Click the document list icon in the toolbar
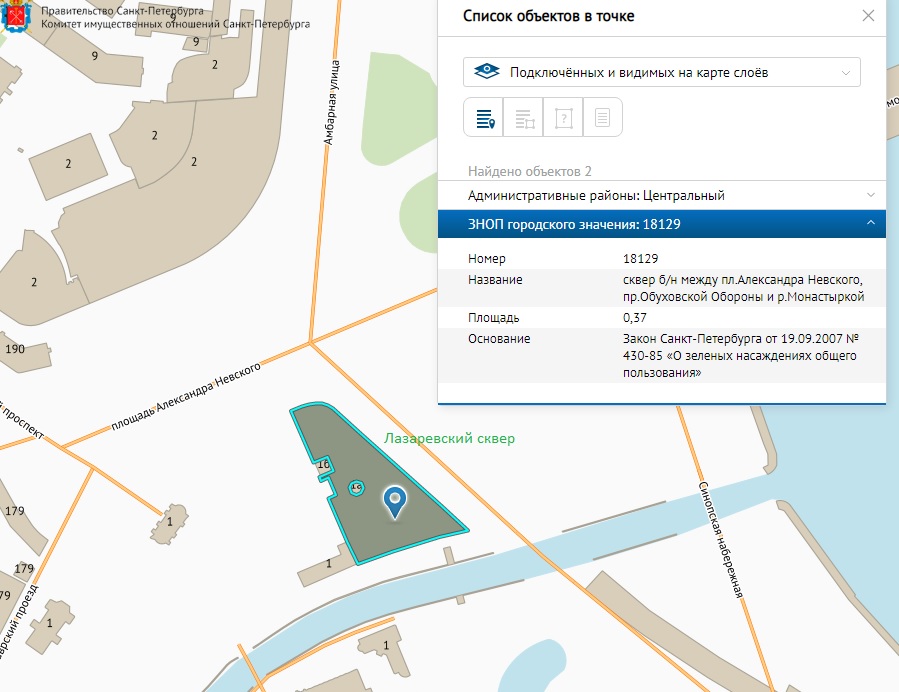 pos(602,118)
